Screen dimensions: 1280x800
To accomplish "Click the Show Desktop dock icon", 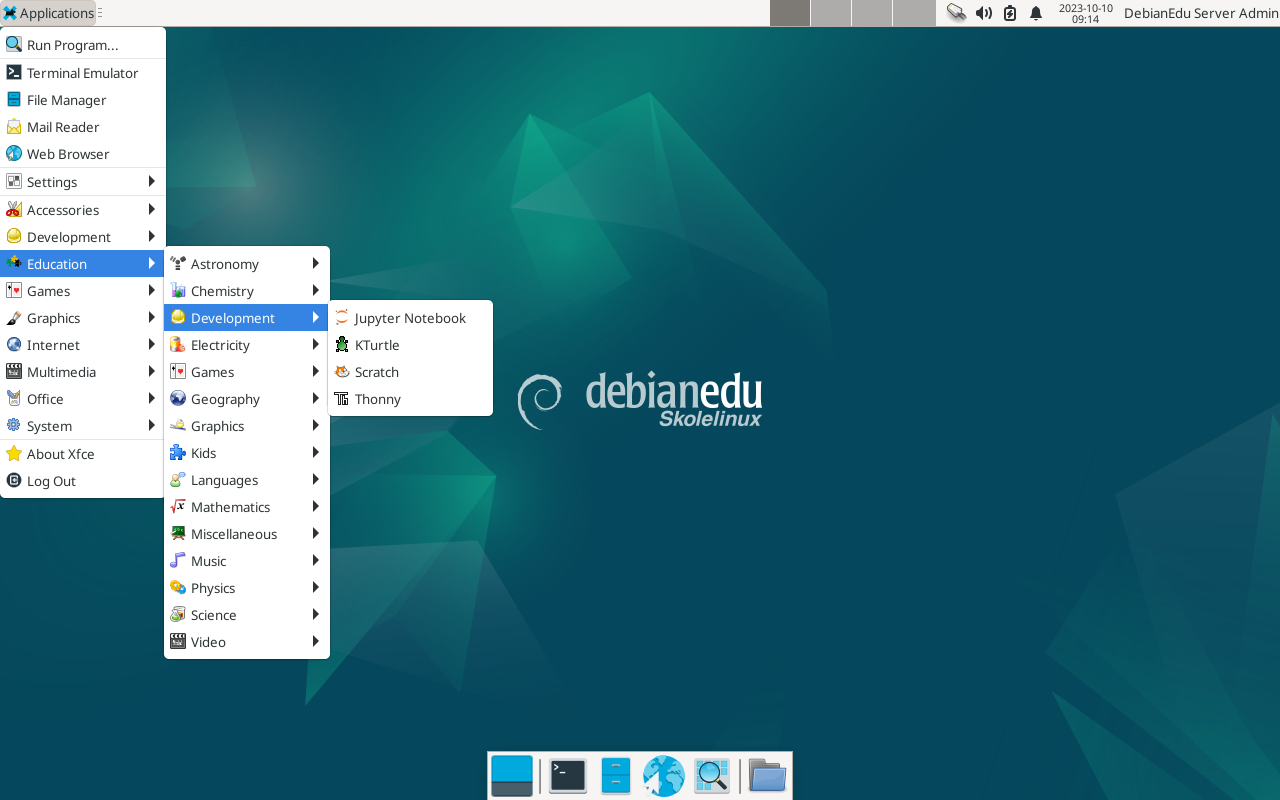I will pyautogui.click(x=512, y=776).
